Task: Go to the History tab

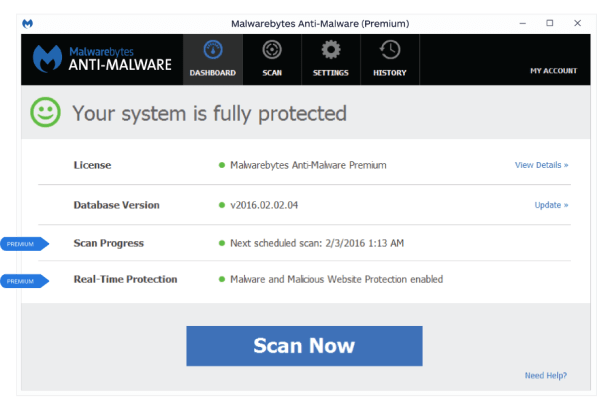Action: point(390,60)
